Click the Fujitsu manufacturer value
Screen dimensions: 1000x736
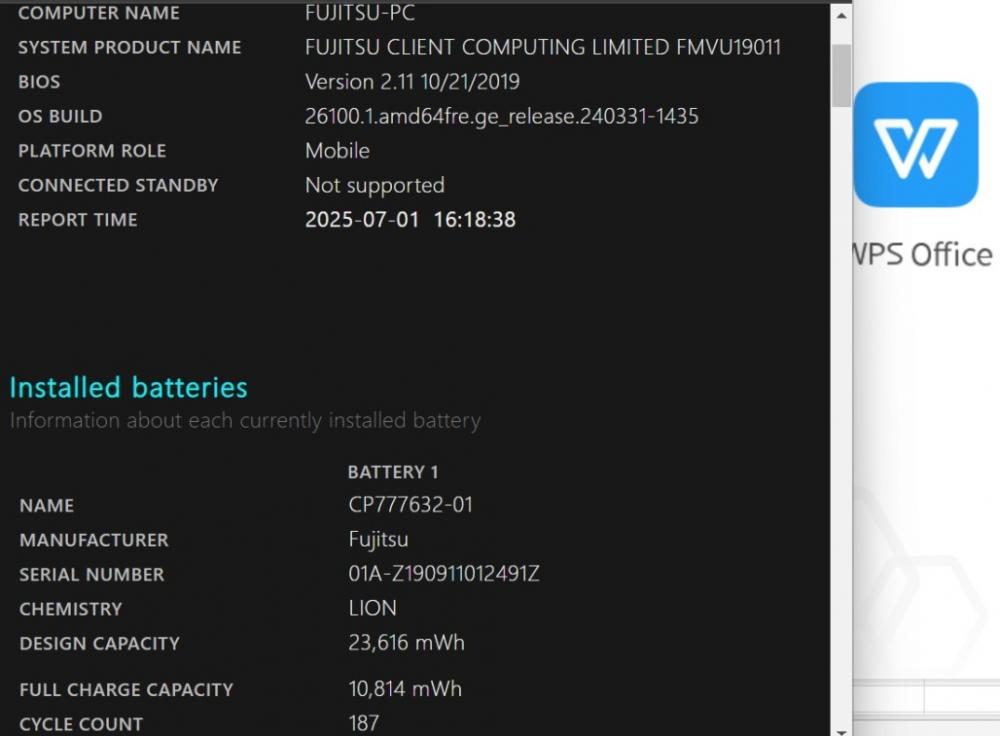(378, 540)
